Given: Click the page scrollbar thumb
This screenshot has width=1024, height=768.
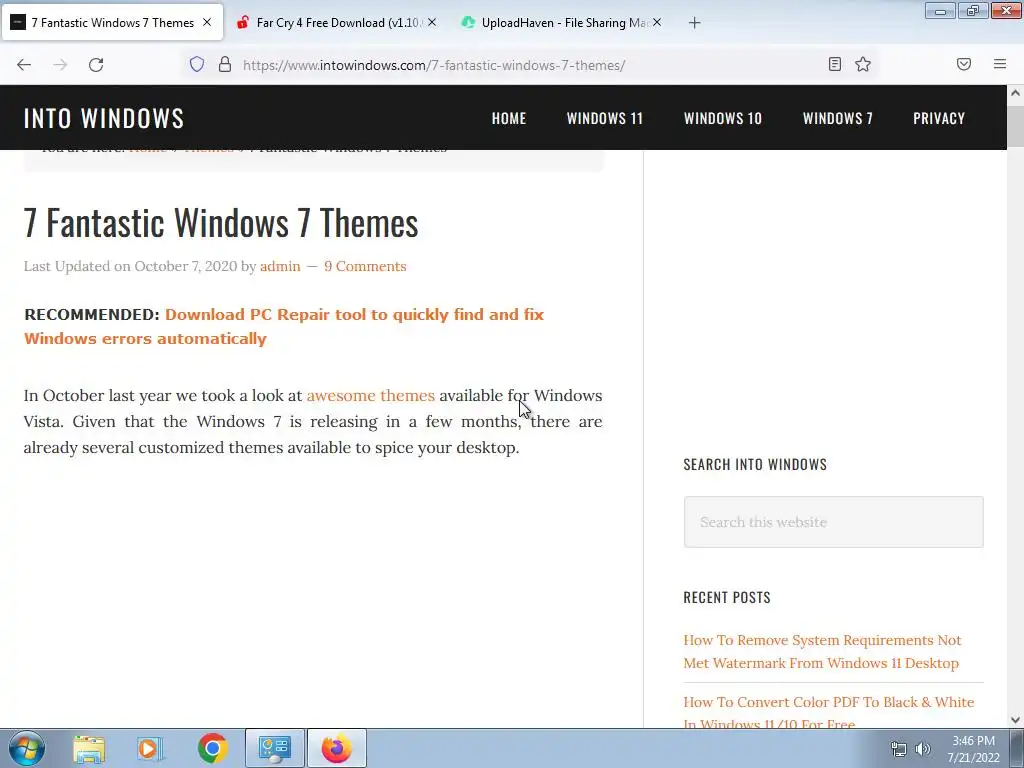Looking at the screenshot, I should click(x=1016, y=126).
